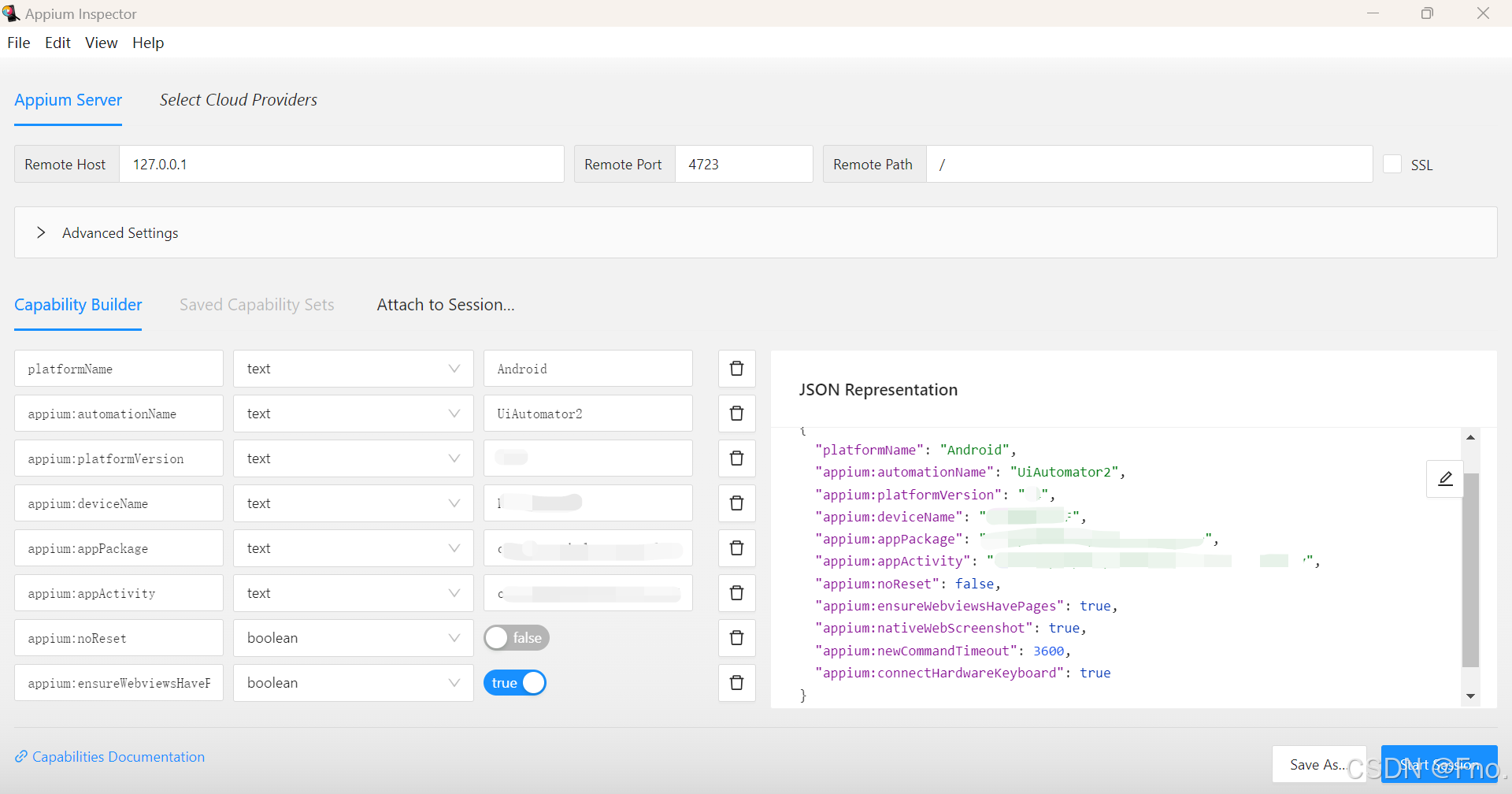Image resolution: width=1512 pixels, height=794 pixels.
Task: Delete the appium:deviceName capability row
Action: click(x=736, y=503)
